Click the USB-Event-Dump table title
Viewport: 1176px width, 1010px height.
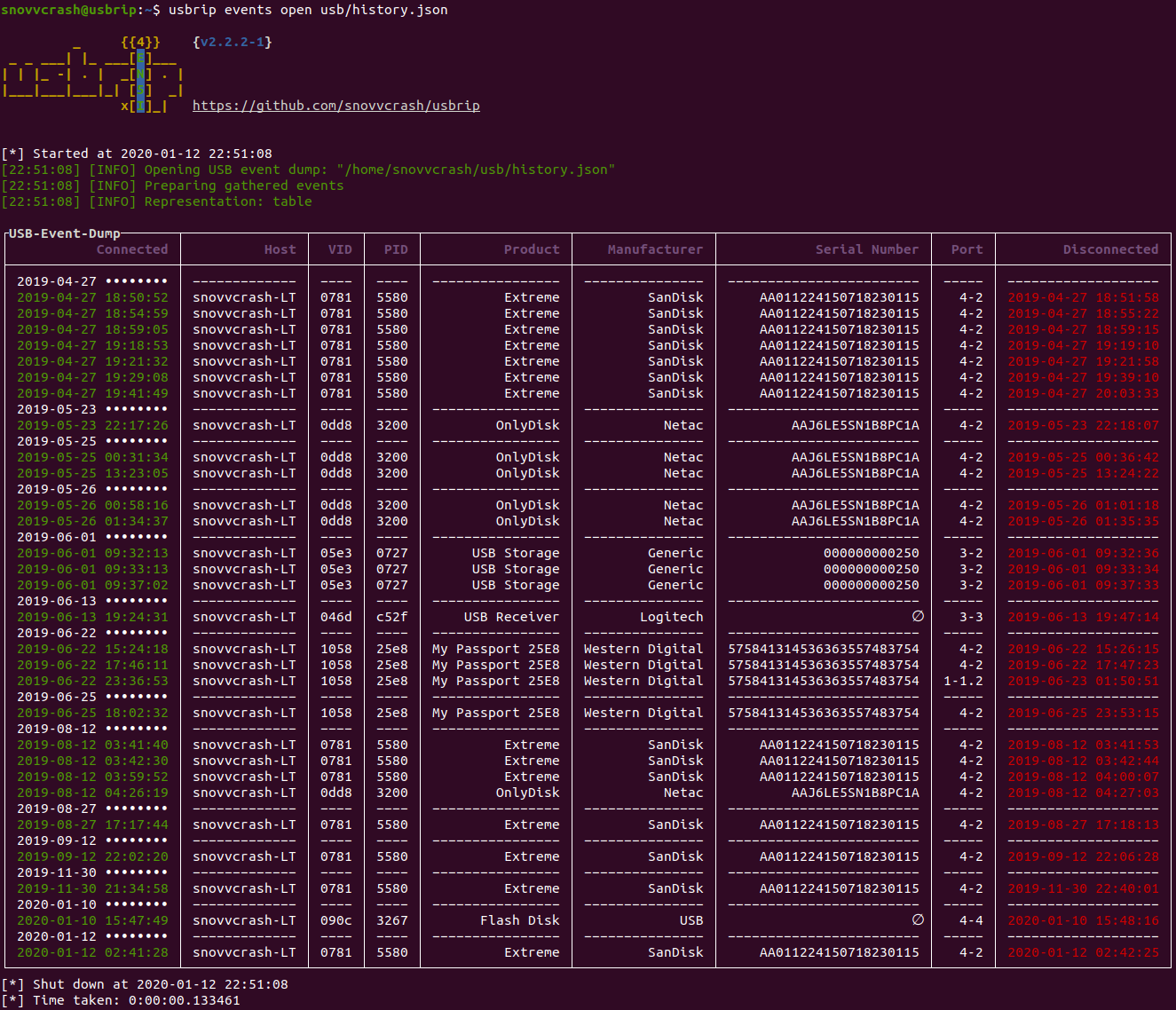(x=64, y=233)
